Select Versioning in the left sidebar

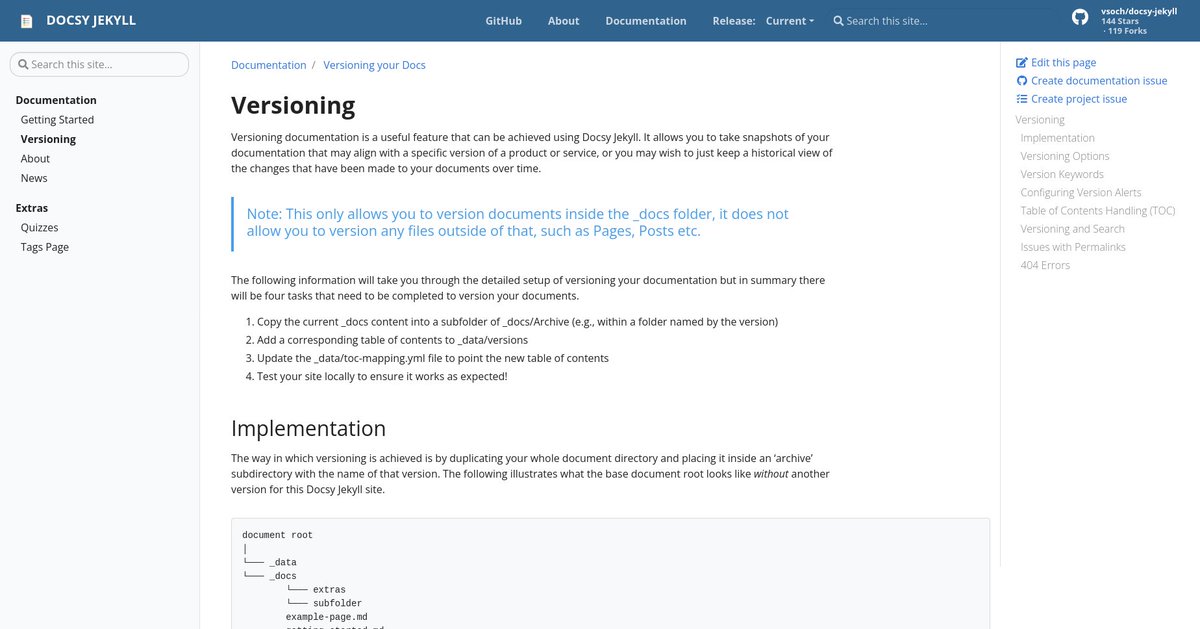(48, 139)
